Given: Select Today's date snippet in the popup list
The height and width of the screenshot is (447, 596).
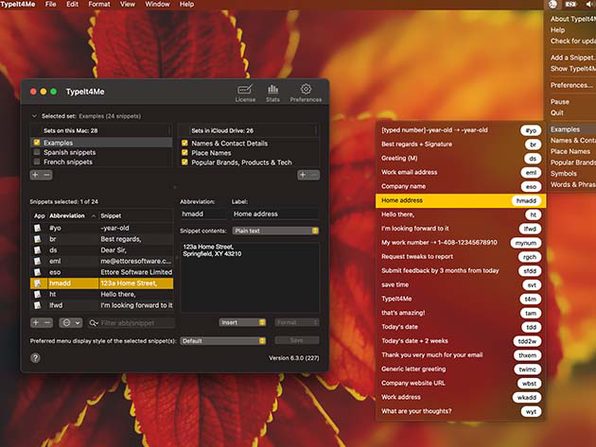Looking at the screenshot, I should (461, 327).
